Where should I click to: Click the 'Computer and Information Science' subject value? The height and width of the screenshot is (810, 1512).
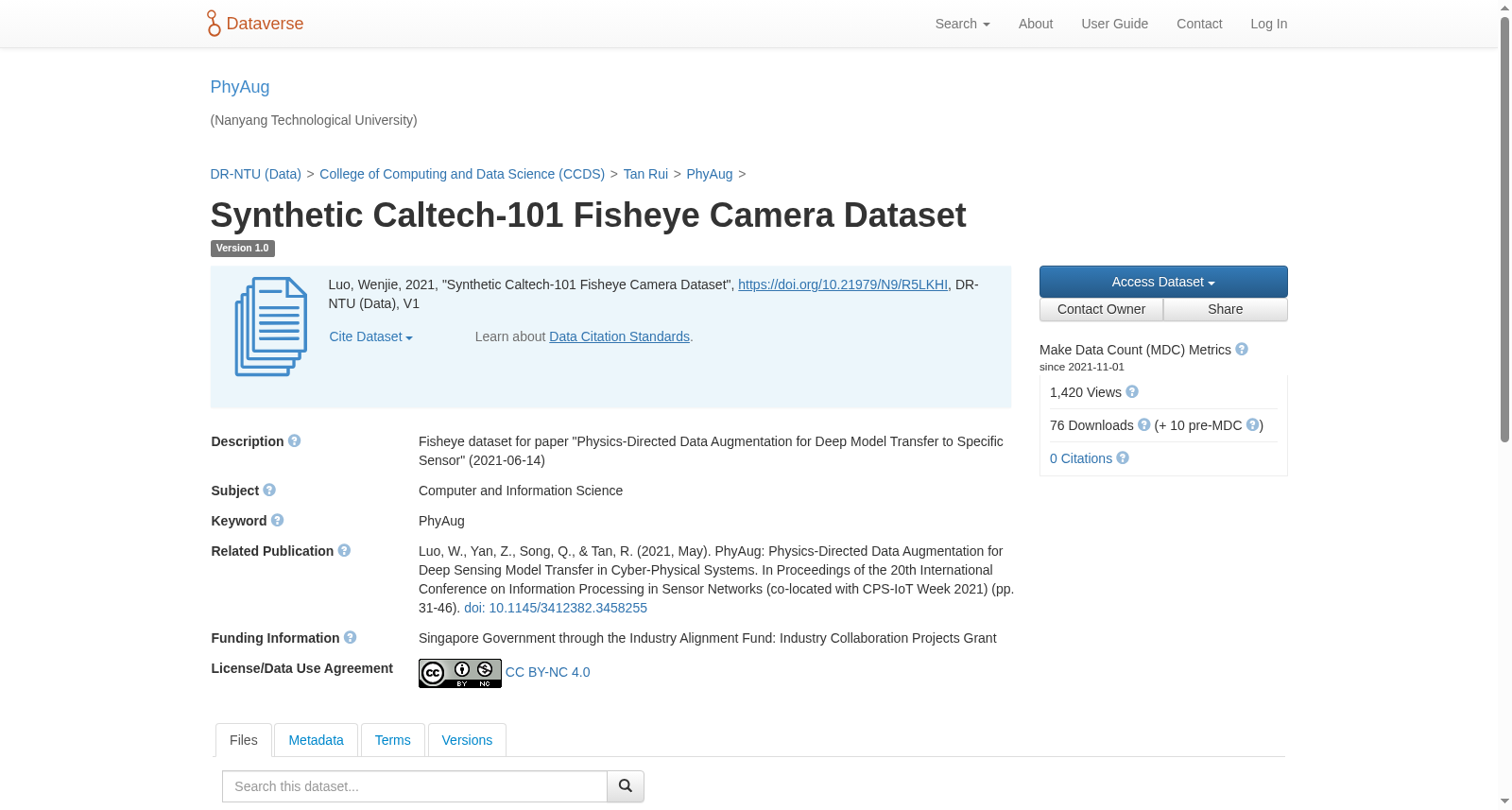(521, 491)
